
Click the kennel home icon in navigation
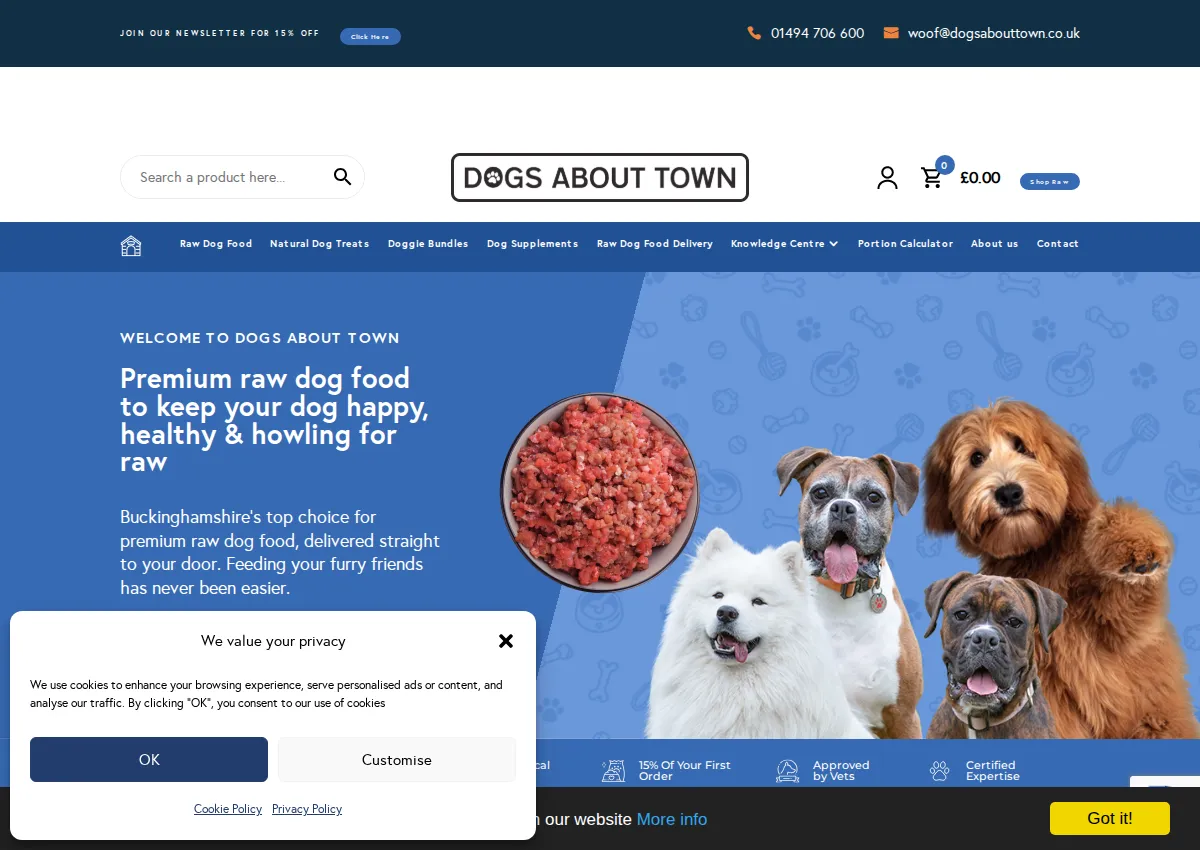(x=131, y=245)
